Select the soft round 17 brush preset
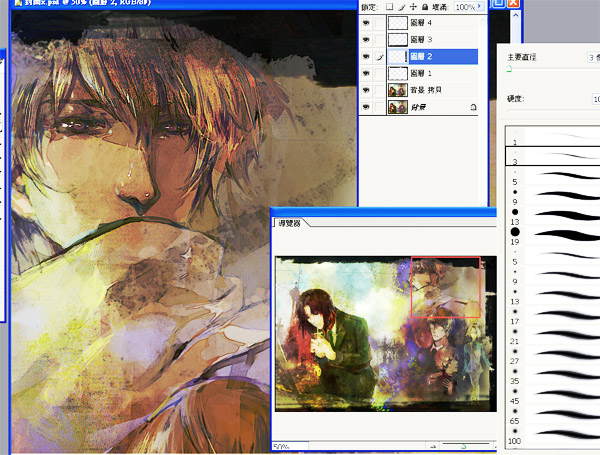 pos(553,315)
